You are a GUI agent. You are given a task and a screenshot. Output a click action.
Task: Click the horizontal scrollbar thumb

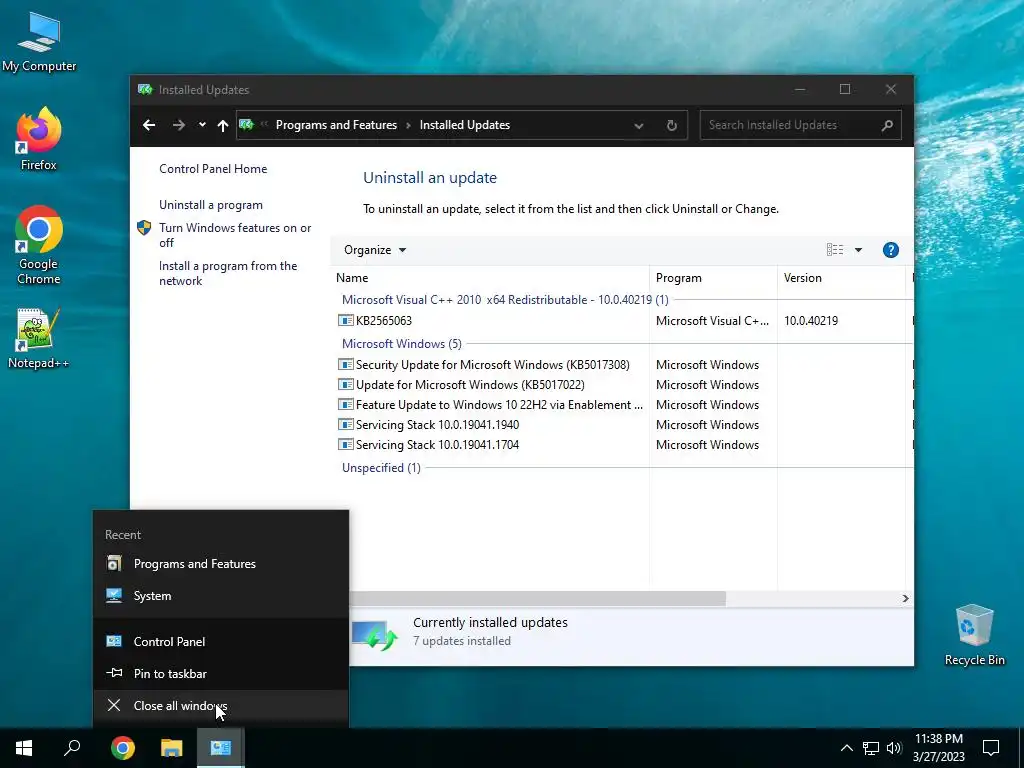tap(537, 598)
